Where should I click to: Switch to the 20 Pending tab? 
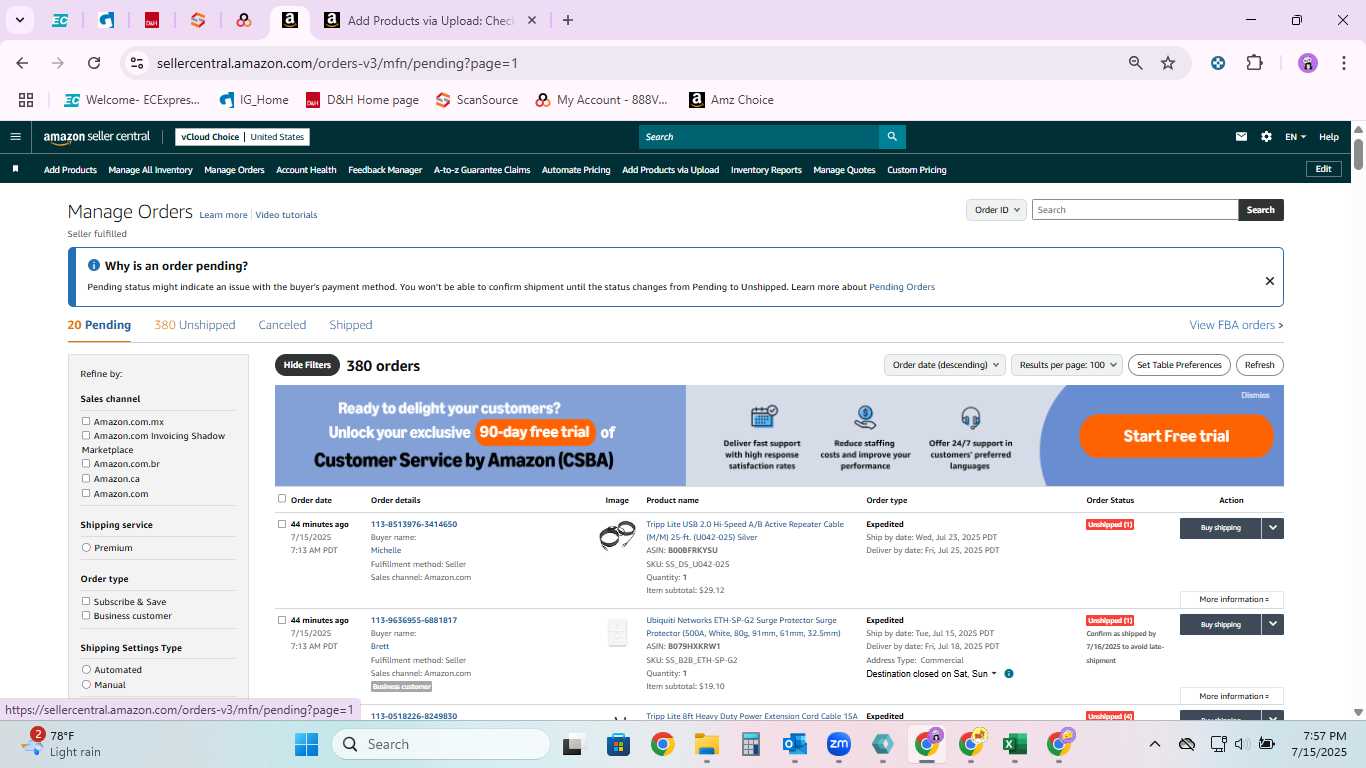click(99, 325)
